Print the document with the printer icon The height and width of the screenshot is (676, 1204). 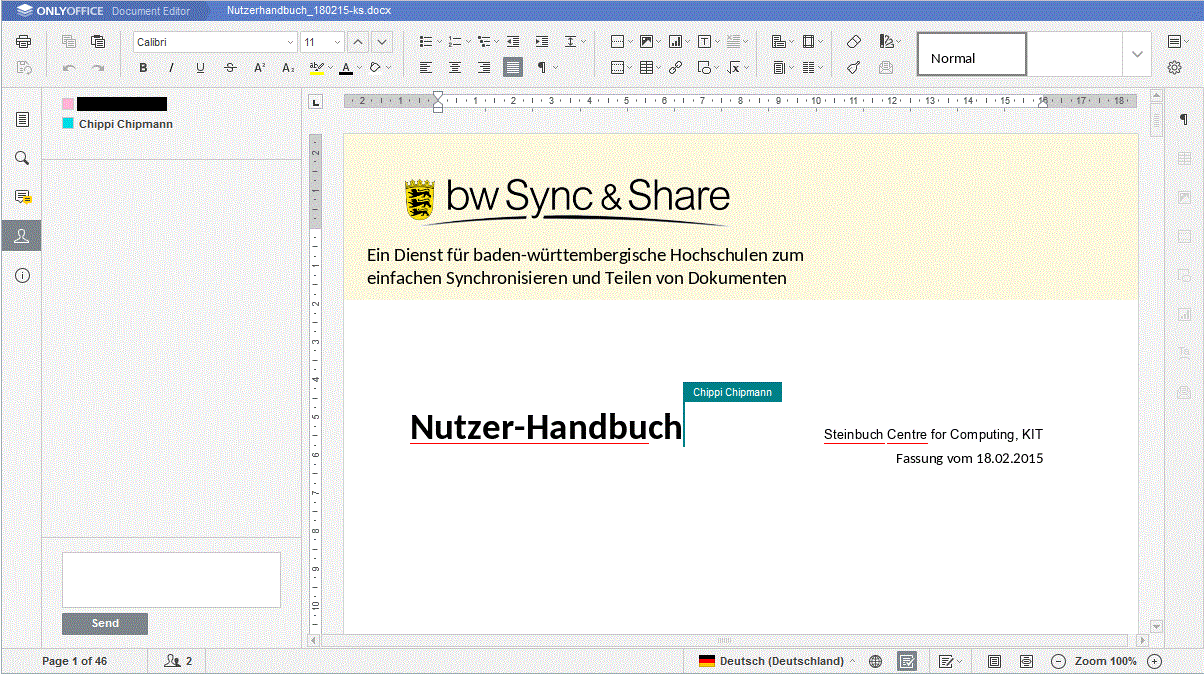[24, 41]
